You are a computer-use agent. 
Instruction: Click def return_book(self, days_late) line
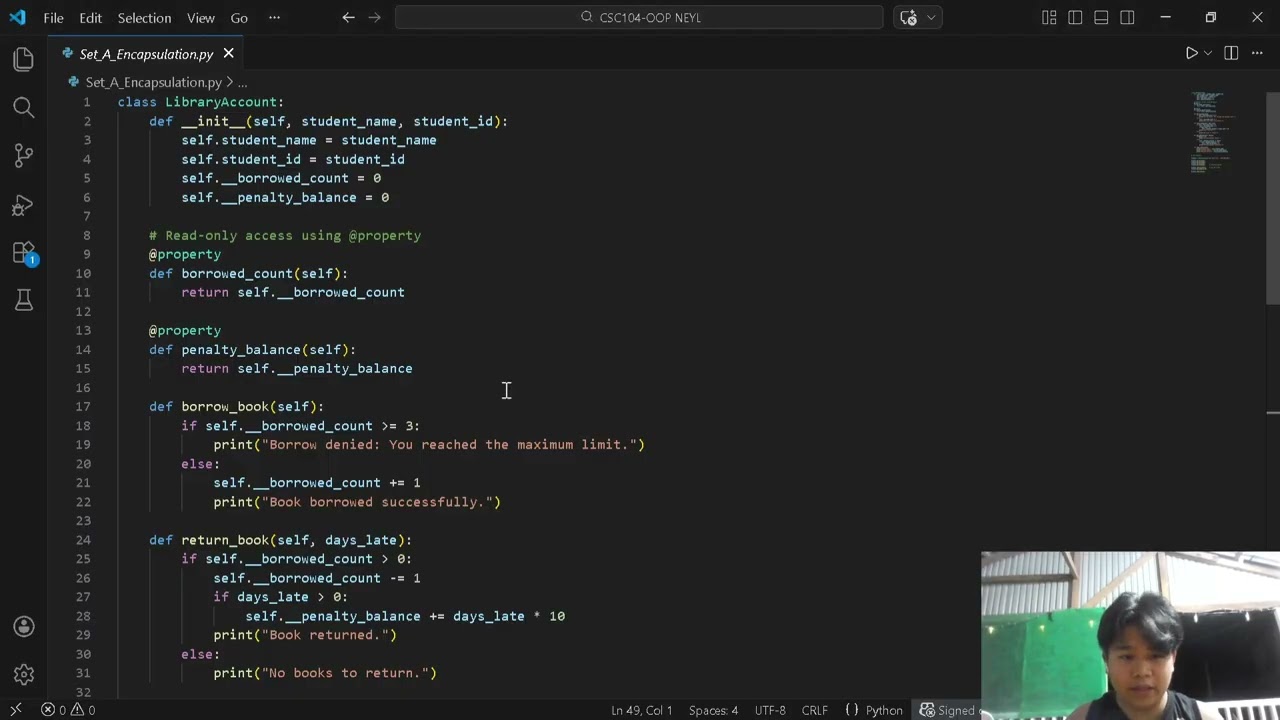[x=280, y=540]
